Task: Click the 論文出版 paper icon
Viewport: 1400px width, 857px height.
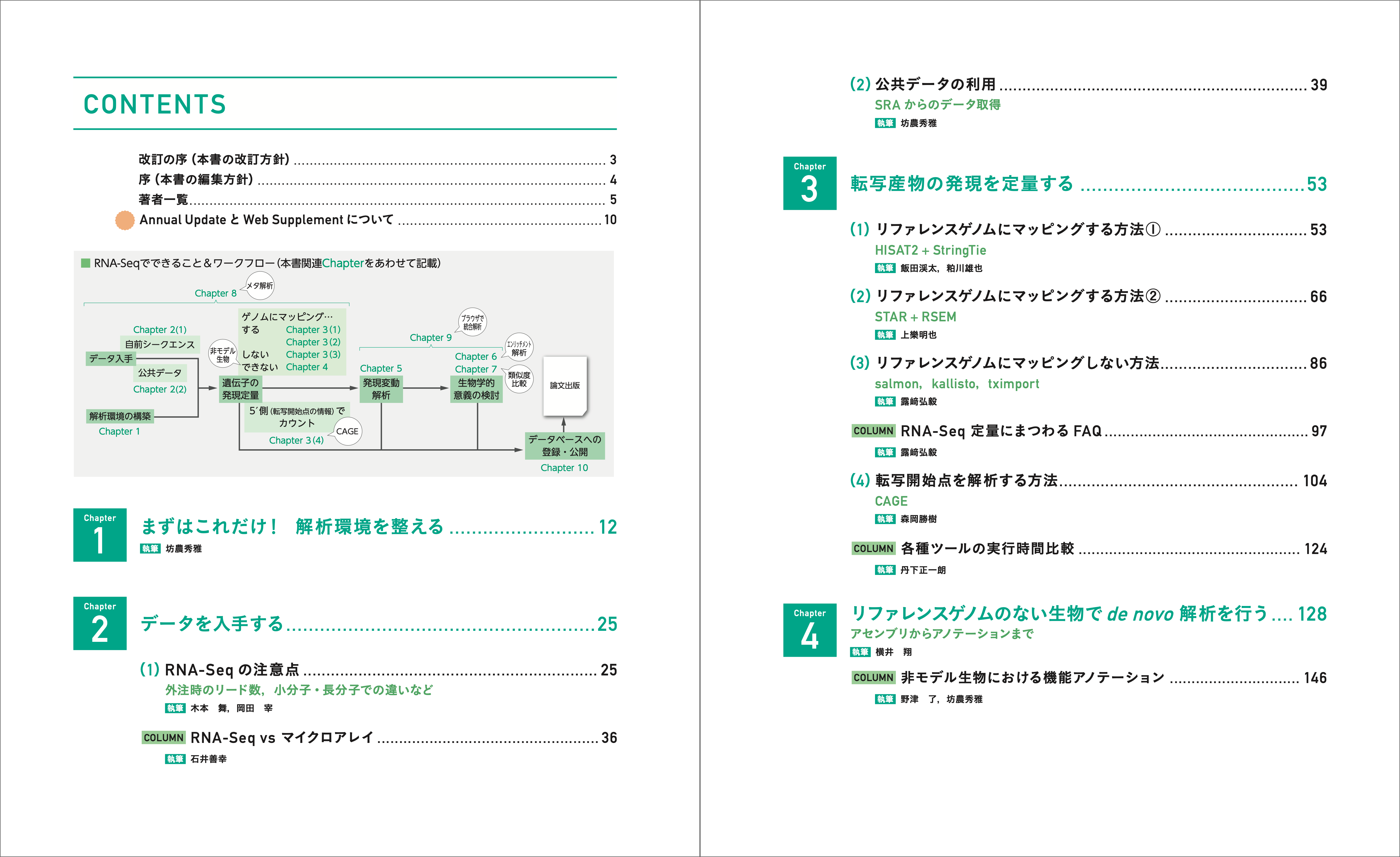Action: pos(565,386)
